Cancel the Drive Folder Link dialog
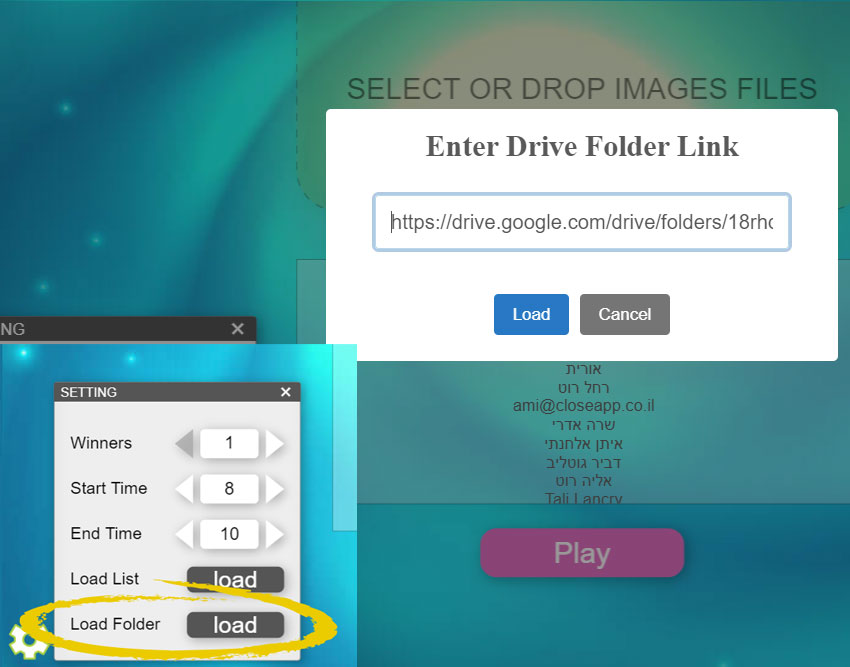 click(x=624, y=314)
